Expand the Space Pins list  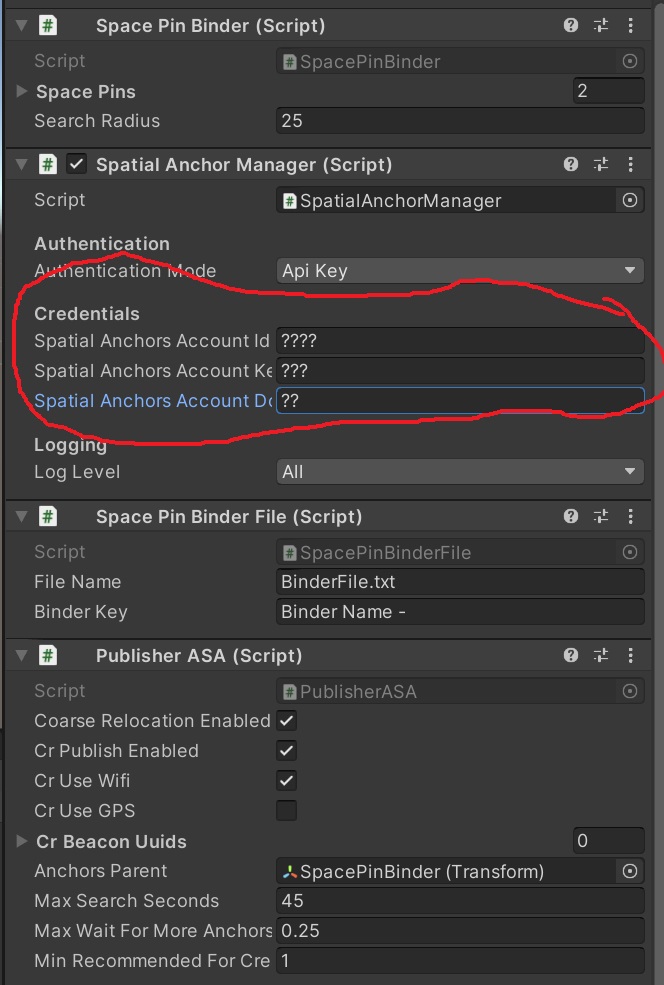21,91
